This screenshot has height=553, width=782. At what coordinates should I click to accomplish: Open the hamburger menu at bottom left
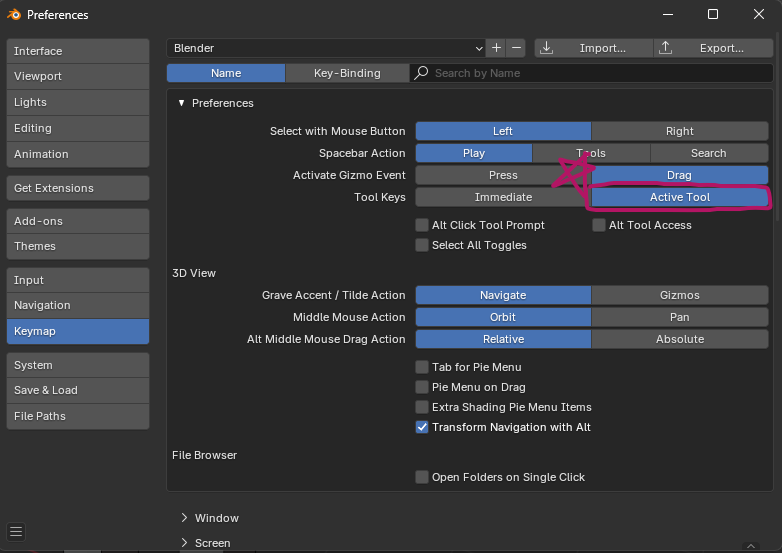pos(16,532)
